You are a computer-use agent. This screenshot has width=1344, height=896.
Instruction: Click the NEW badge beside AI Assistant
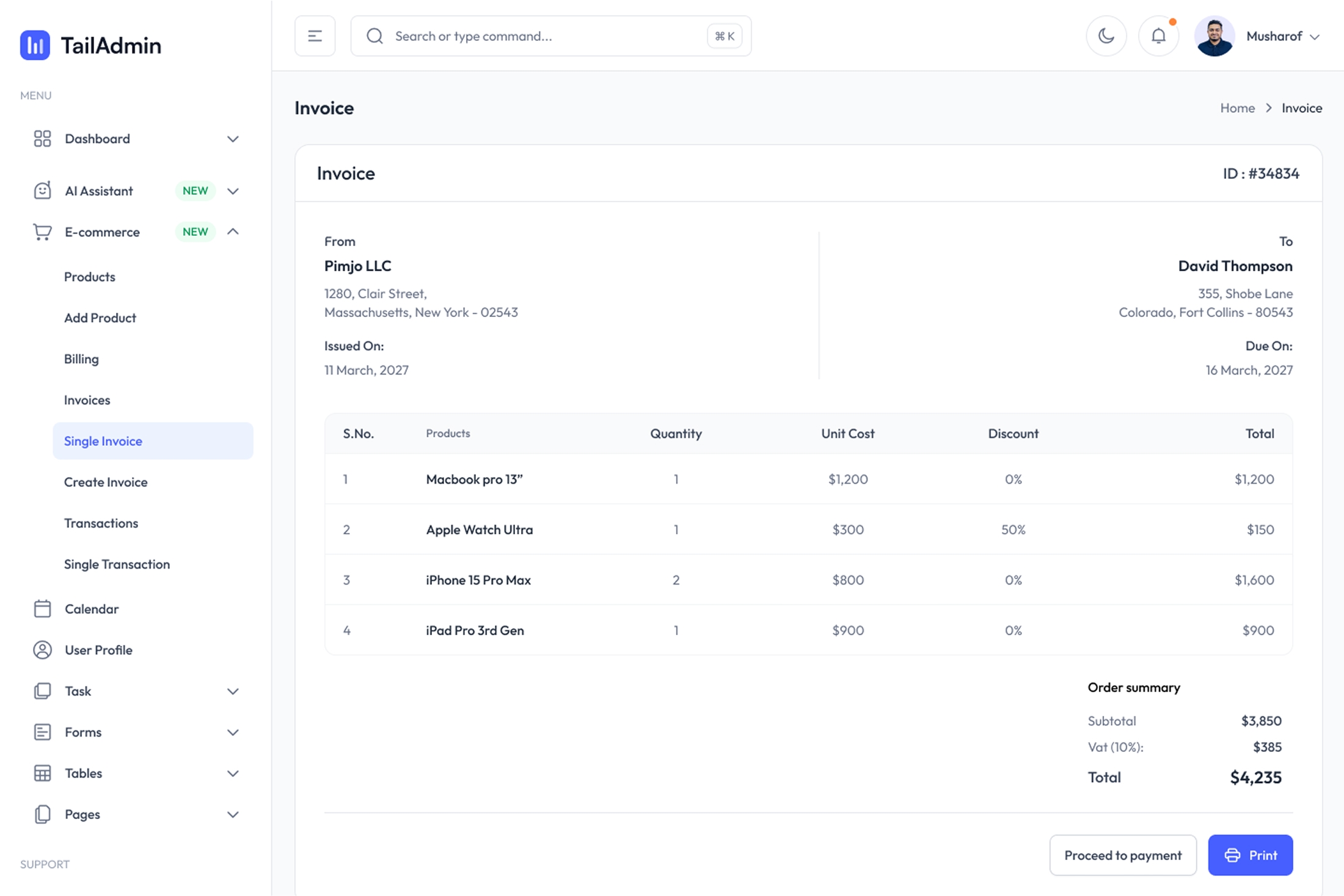[x=195, y=191]
